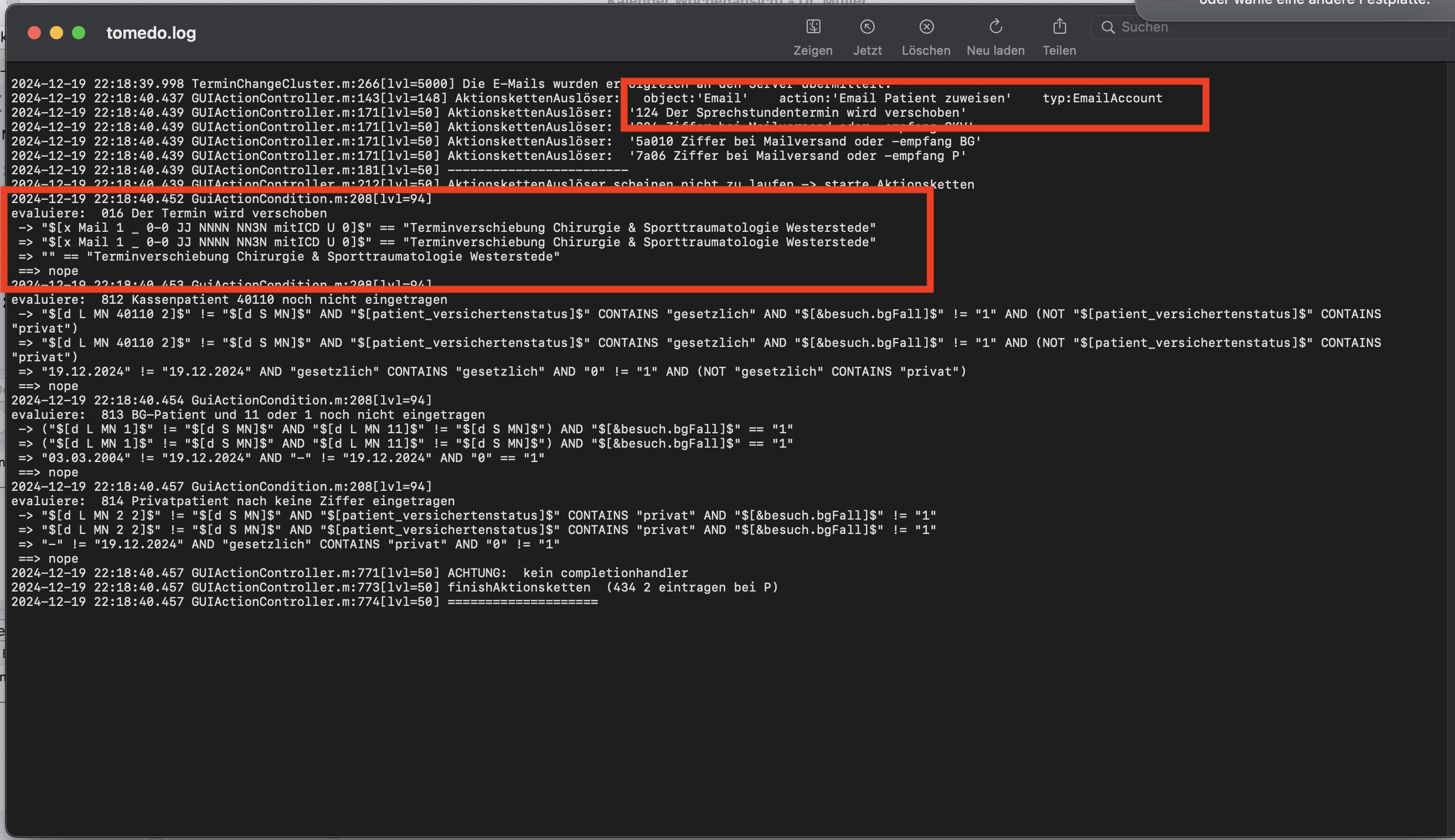Click the magnifier icon in Suchen field
This screenshot has width=1455, height=840.
1107,27
